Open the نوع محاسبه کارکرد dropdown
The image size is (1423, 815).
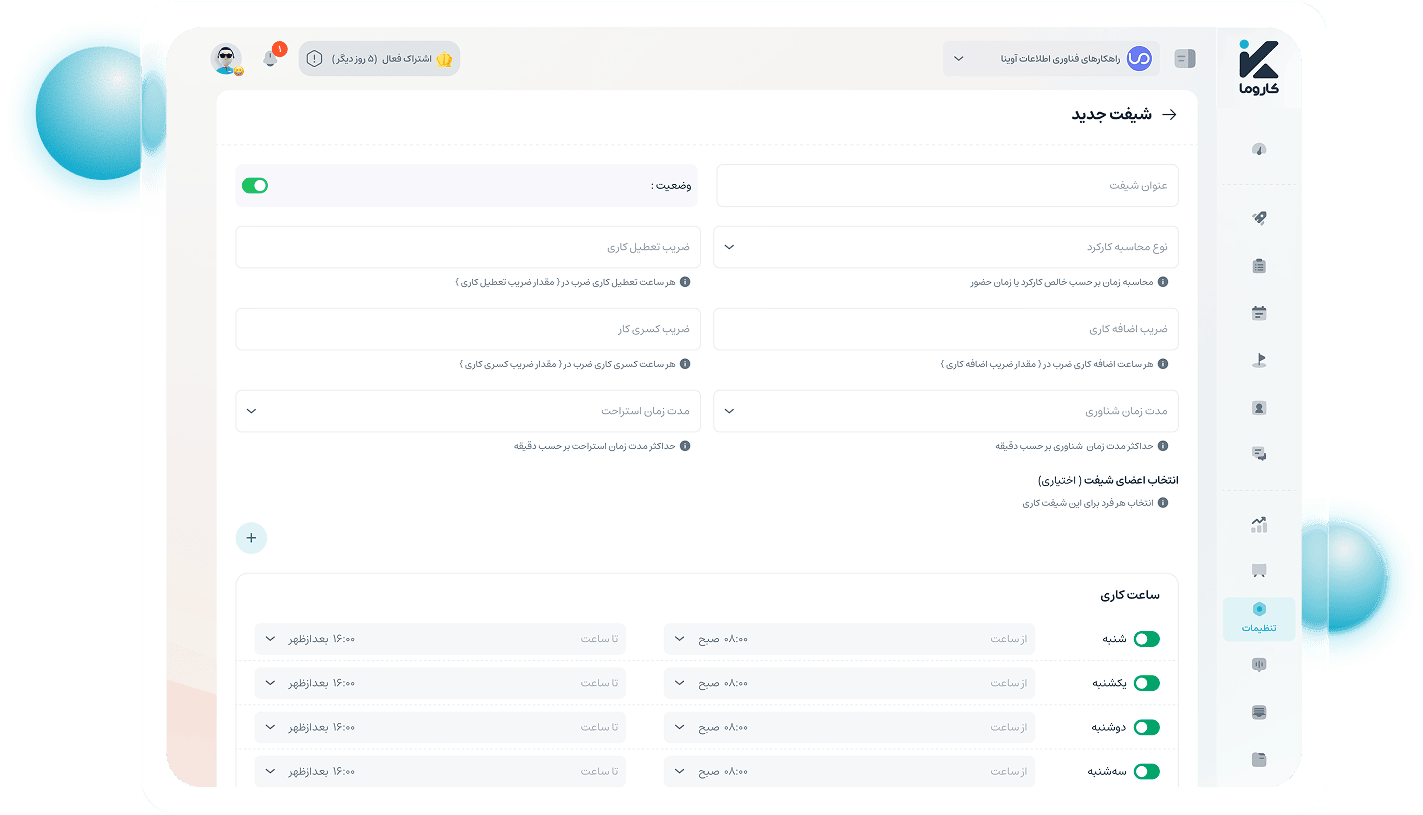click(946, 247)
